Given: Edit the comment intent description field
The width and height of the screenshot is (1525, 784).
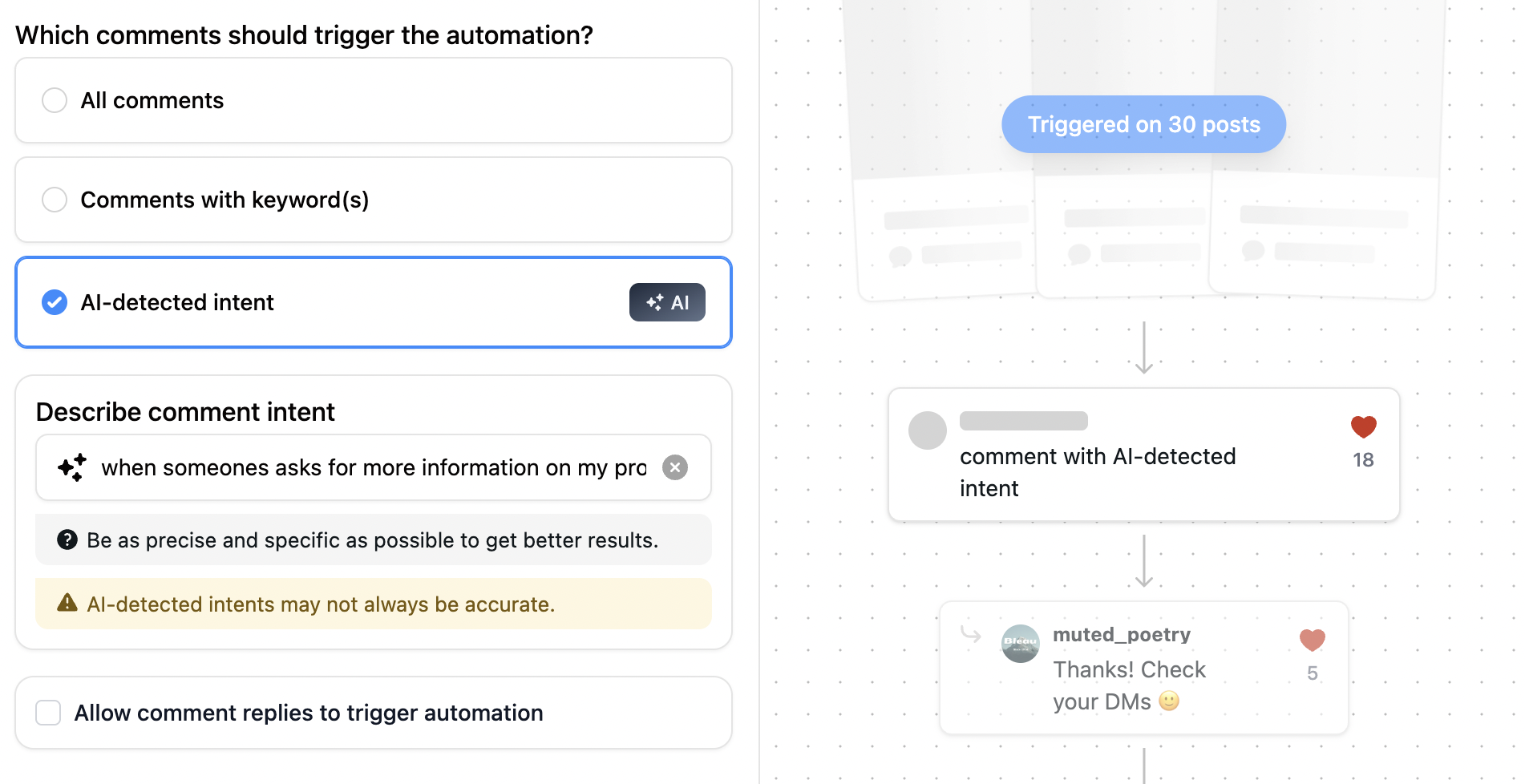Looking at the screenshot, I should click(x=369, y=467).
